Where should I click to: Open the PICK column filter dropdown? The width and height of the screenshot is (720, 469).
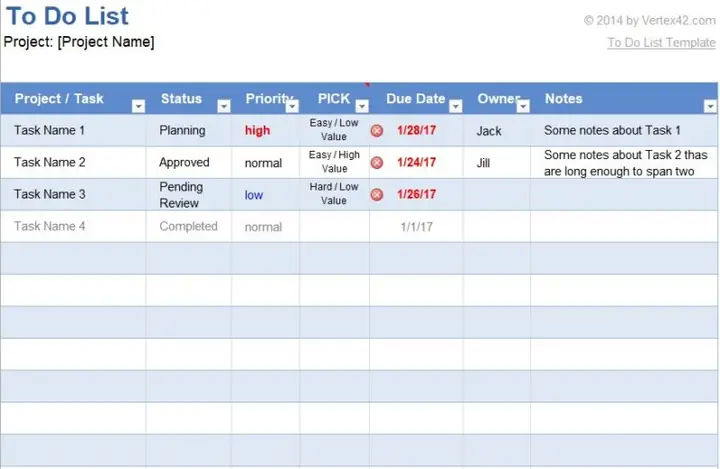362,106
